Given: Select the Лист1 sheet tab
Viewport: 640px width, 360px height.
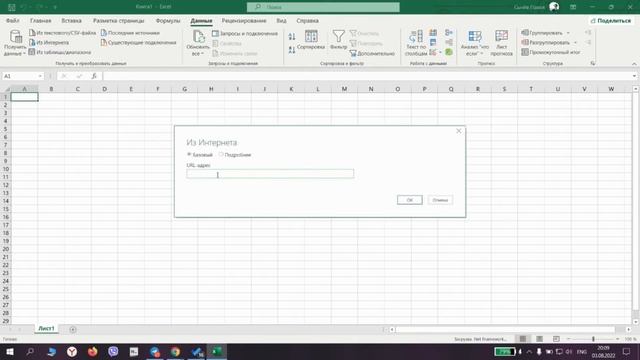Looking at the screenshot, I should [x=46, y=329].
